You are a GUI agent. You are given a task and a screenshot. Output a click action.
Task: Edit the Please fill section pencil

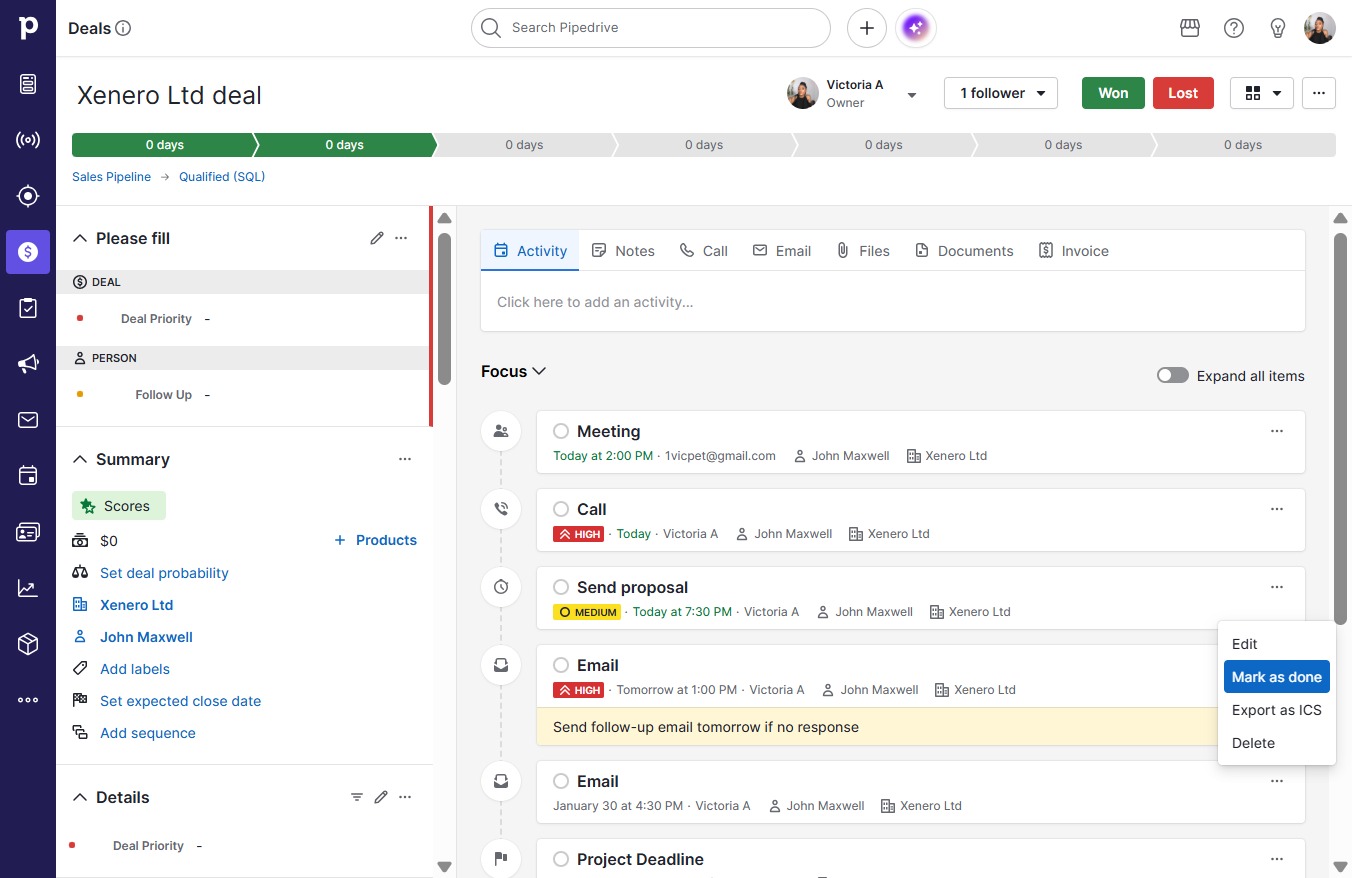[x=377, y=238]
